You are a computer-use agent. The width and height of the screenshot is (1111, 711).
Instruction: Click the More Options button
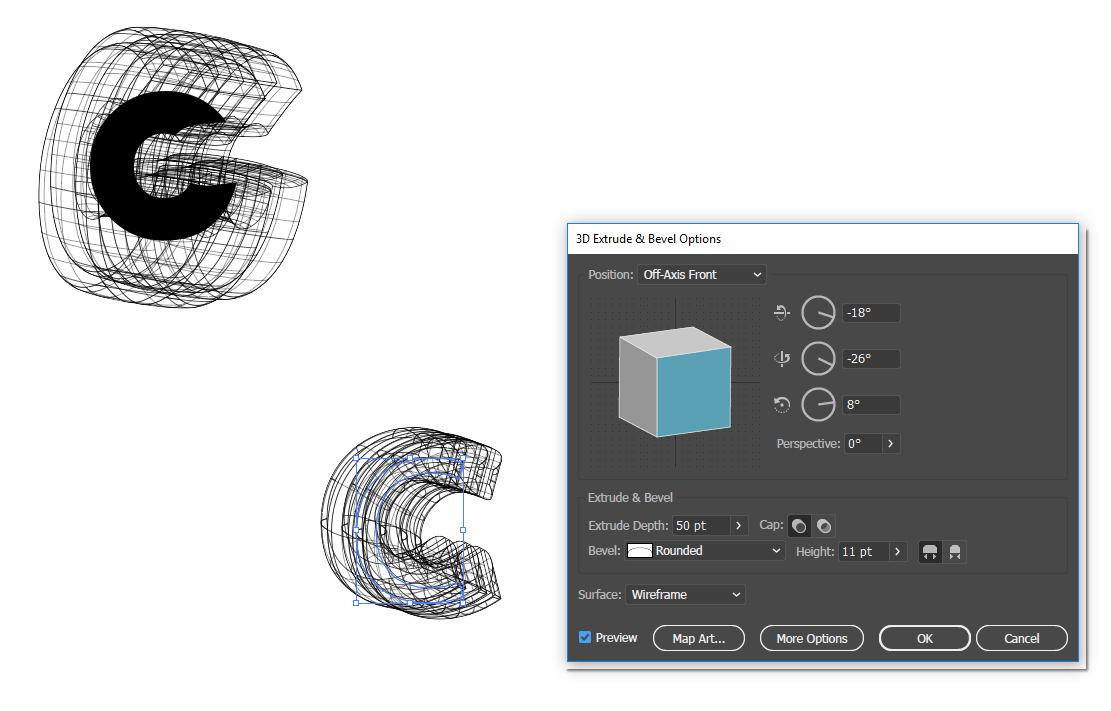click(x=811, y=638)
